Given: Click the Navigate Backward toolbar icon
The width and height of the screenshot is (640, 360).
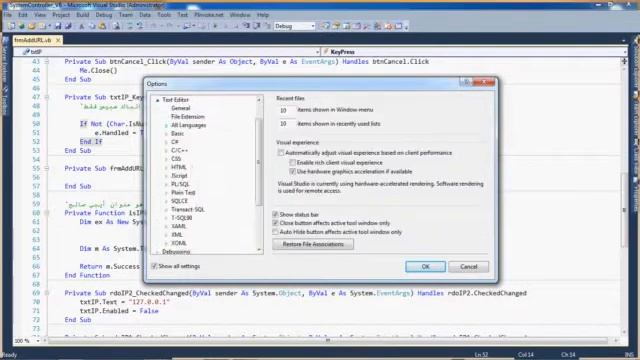Looking at the screenshot, I should tap(186, 26).
